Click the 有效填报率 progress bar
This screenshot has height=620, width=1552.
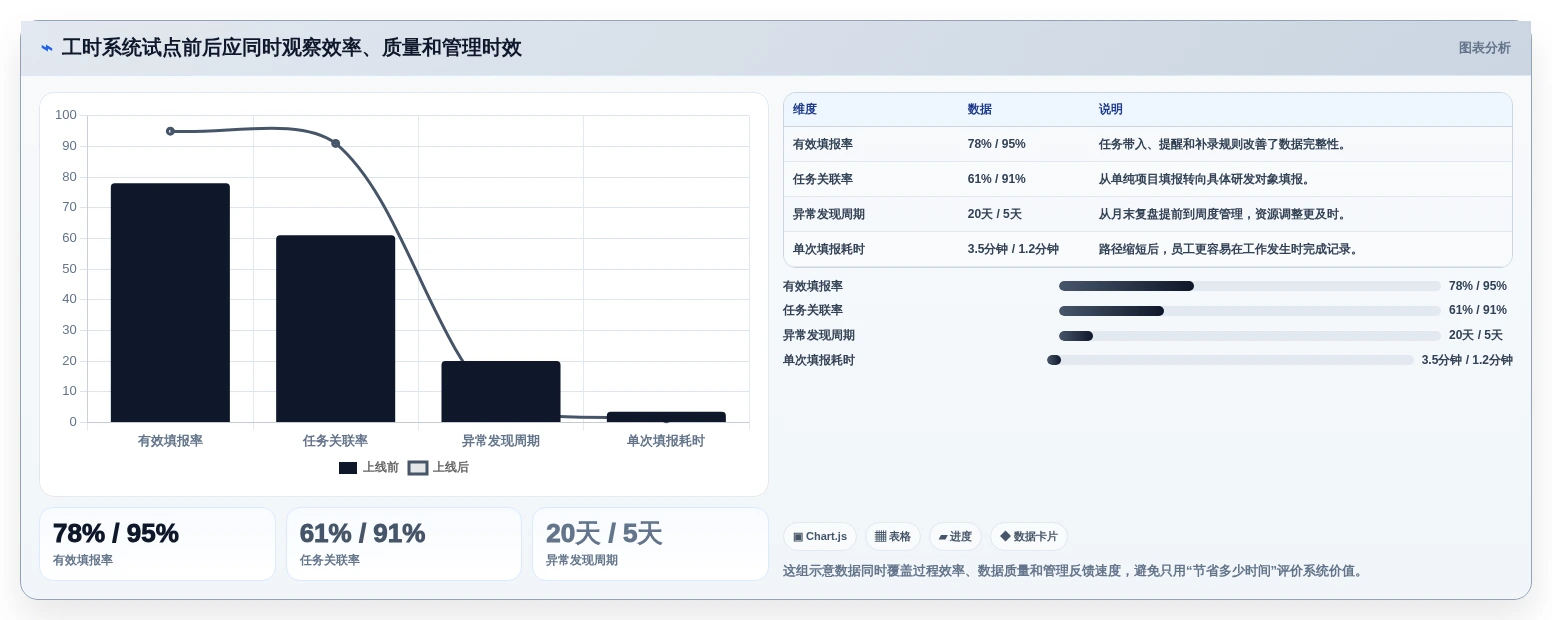coord(1250,286)
